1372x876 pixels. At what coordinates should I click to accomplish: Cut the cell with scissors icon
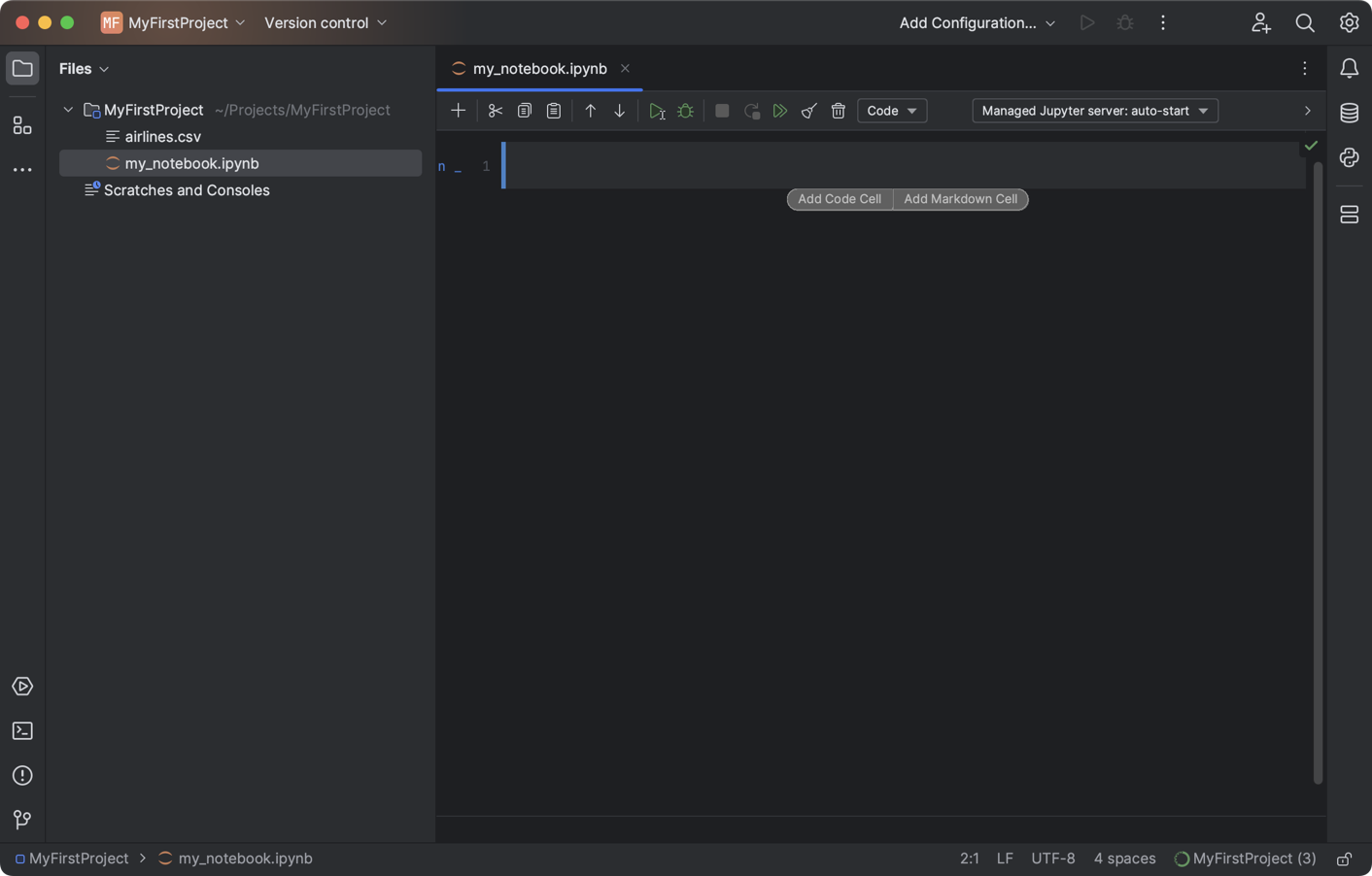click(x=496, y=112)
